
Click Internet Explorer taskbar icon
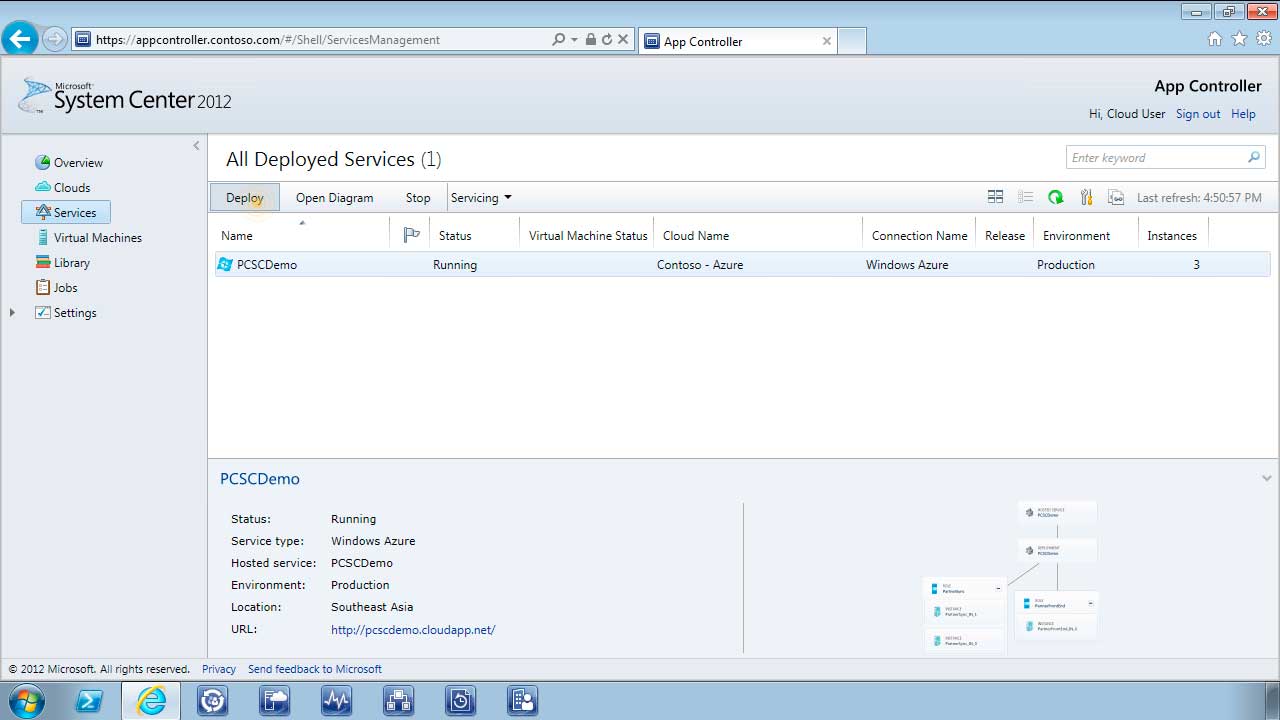151,701
